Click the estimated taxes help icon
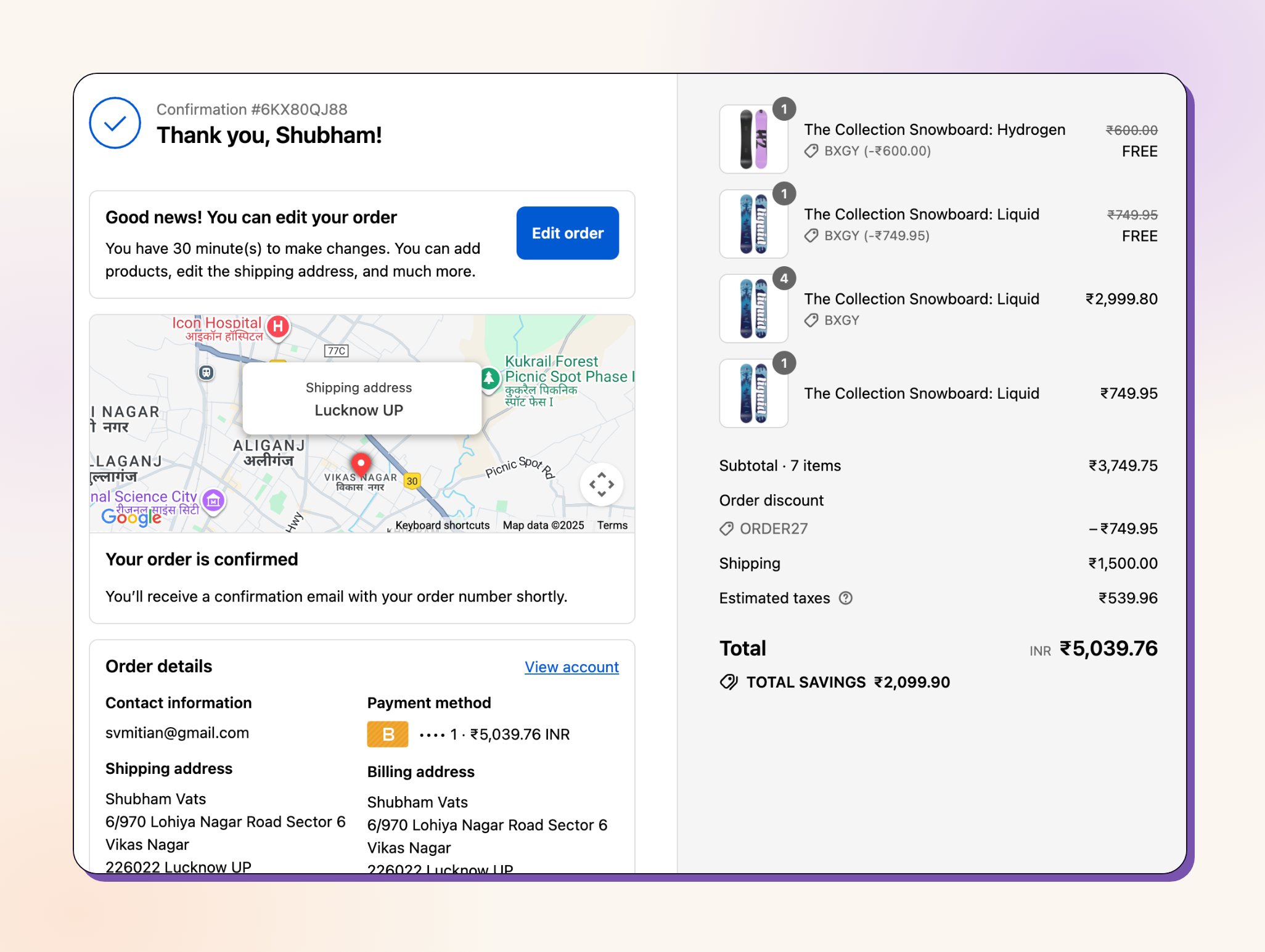Image resolution: width=1265 pixels, height=952 pixels. coord(846,598)
